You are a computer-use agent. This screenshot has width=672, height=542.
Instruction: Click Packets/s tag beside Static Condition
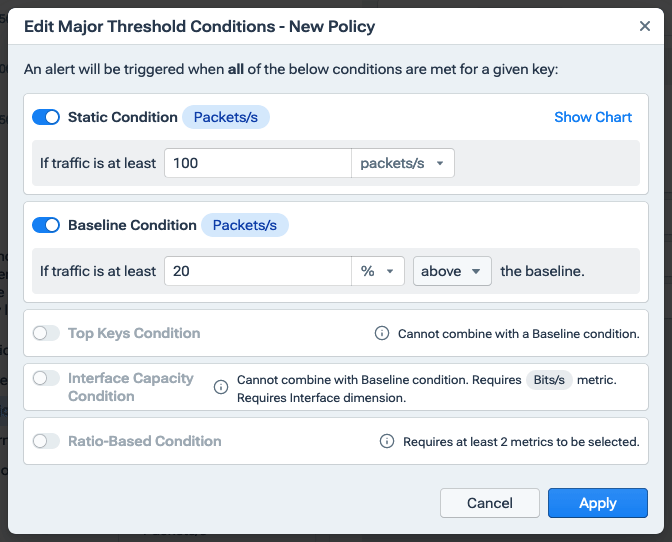[x=226, y=117]
